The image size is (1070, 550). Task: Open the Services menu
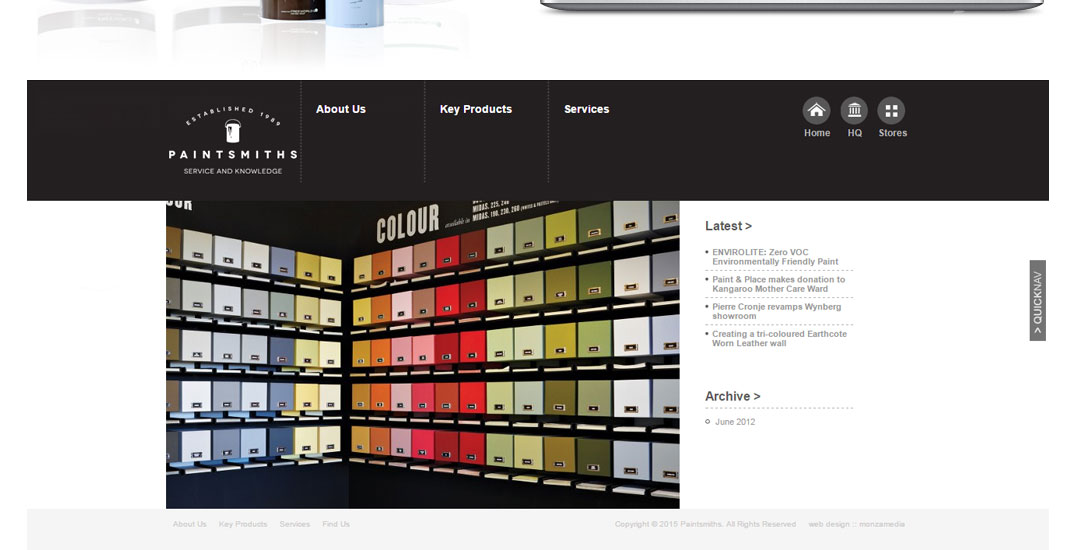(586, 109)
